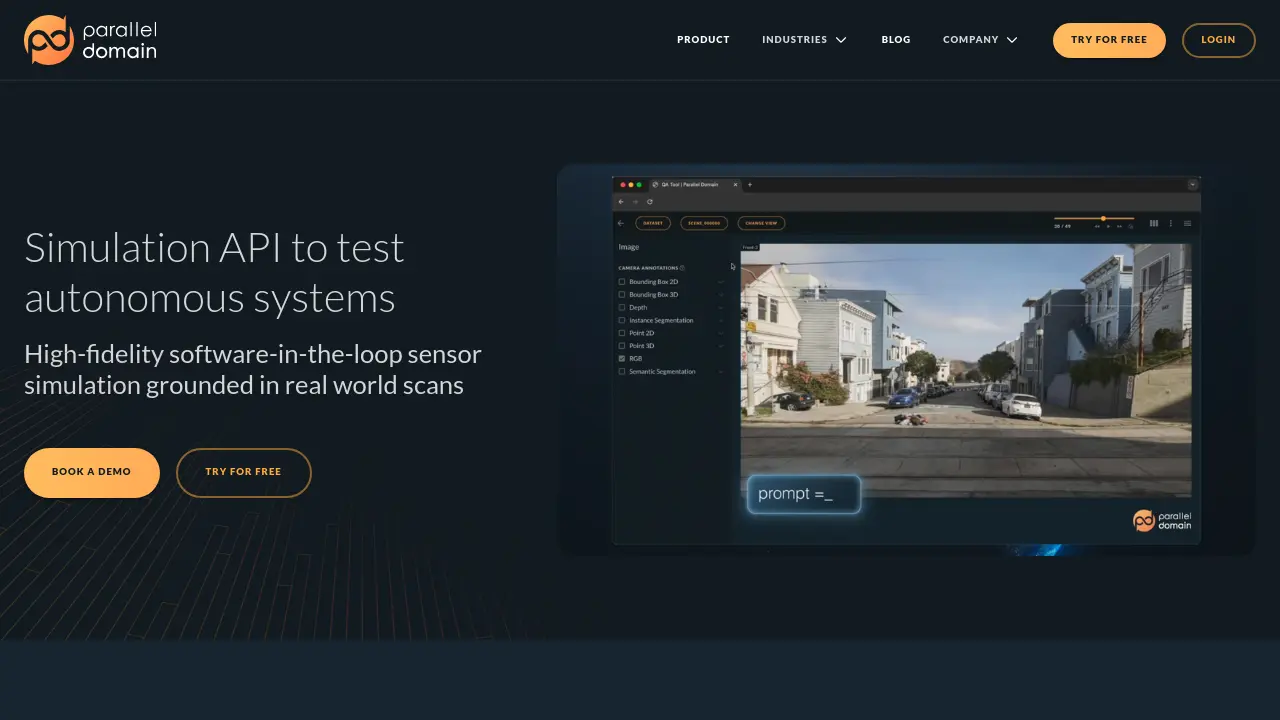Viewport: 1280px width, 720px height.
Task: Click the tab overflow chevron in the demo browser
Action: point(1192,185)
